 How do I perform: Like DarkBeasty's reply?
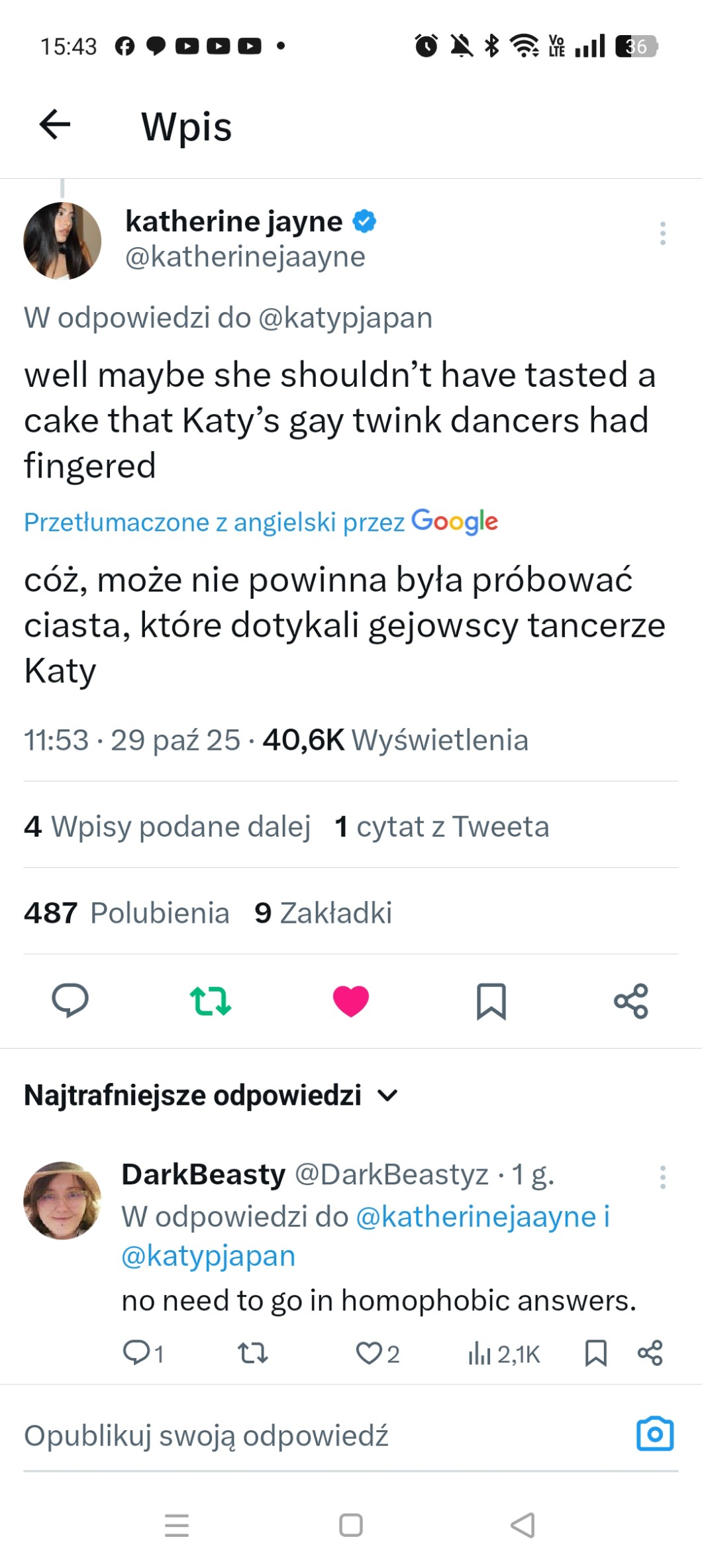point(369,1353)
